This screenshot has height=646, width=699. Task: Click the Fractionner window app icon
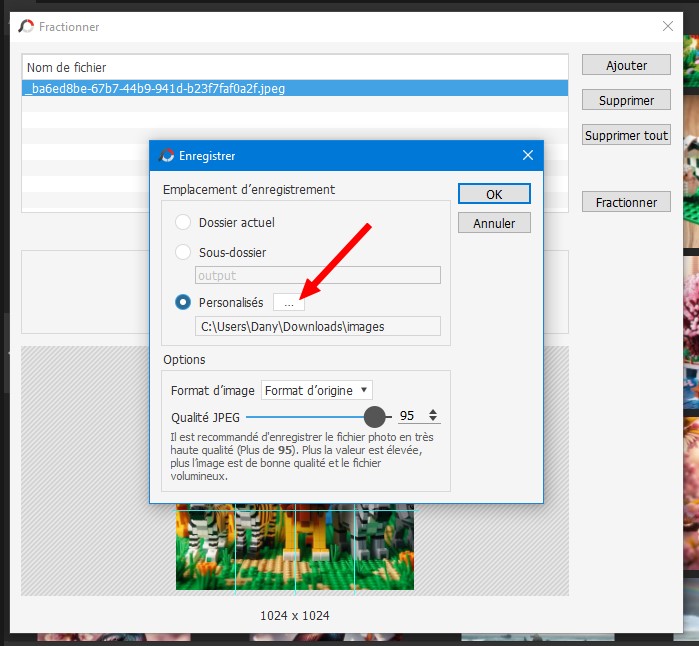26,26
